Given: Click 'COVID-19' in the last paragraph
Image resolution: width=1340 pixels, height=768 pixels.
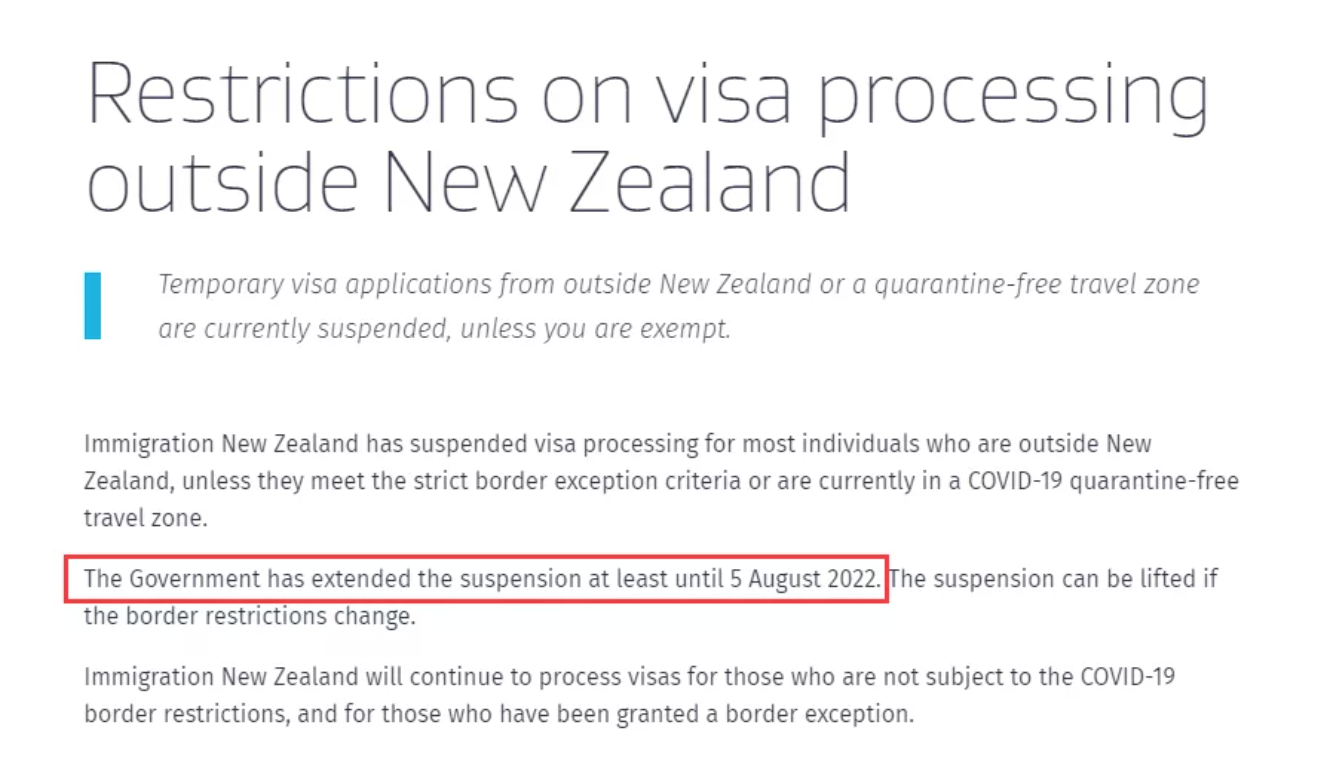Looking at the screenshot, I should click(1128, 677).
